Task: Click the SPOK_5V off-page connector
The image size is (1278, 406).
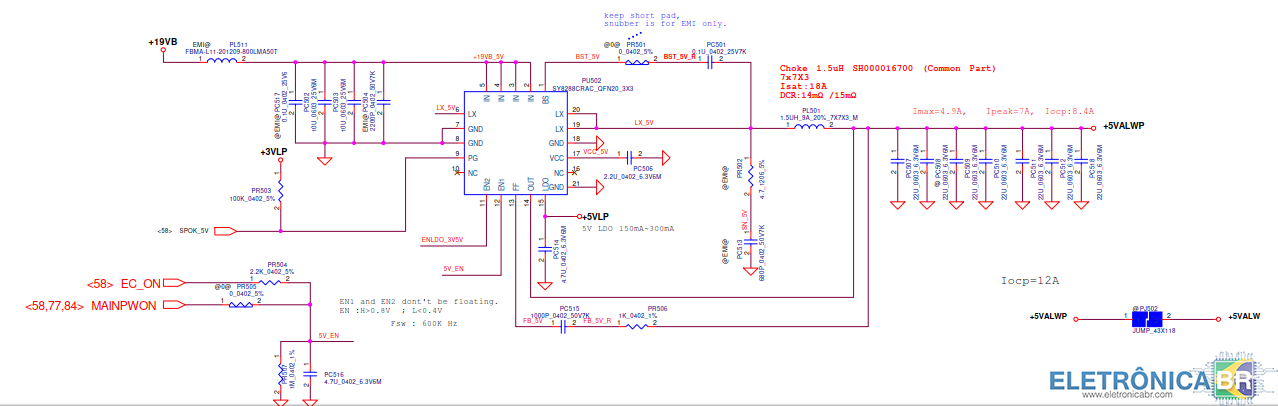Action: (x=226, y=231)
